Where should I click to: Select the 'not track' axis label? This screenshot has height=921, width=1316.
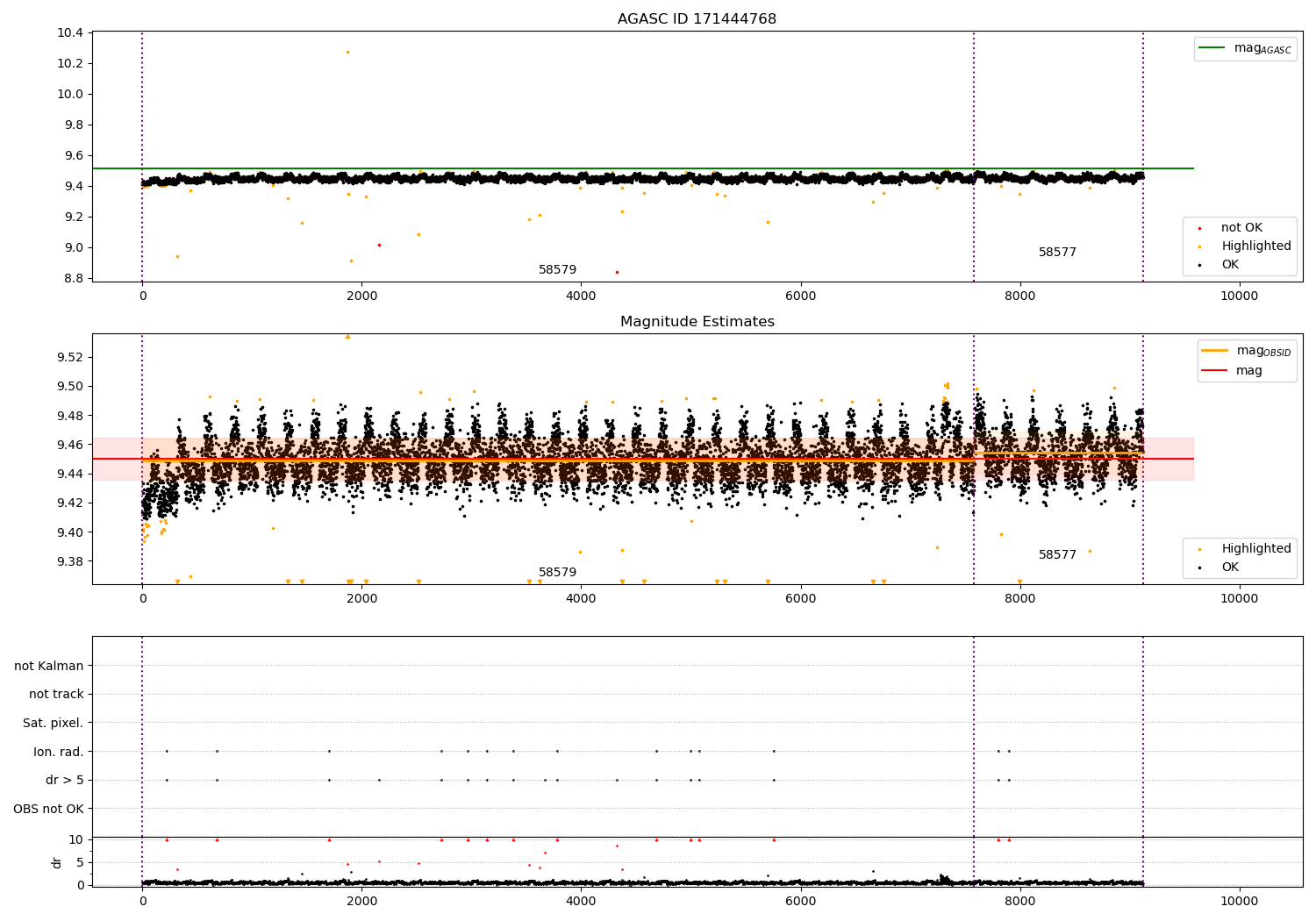pos(56,695)
